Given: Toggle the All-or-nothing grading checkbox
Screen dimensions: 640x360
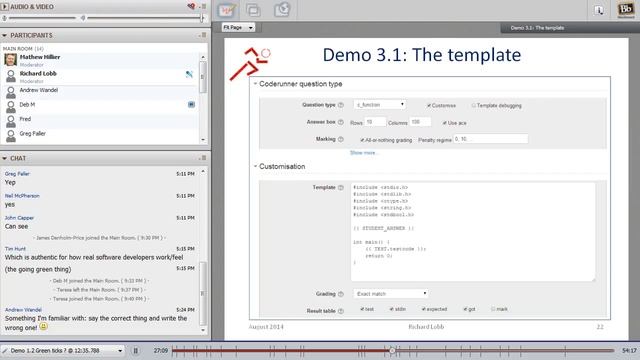Looking at the screenshot, I should point(362,140).
